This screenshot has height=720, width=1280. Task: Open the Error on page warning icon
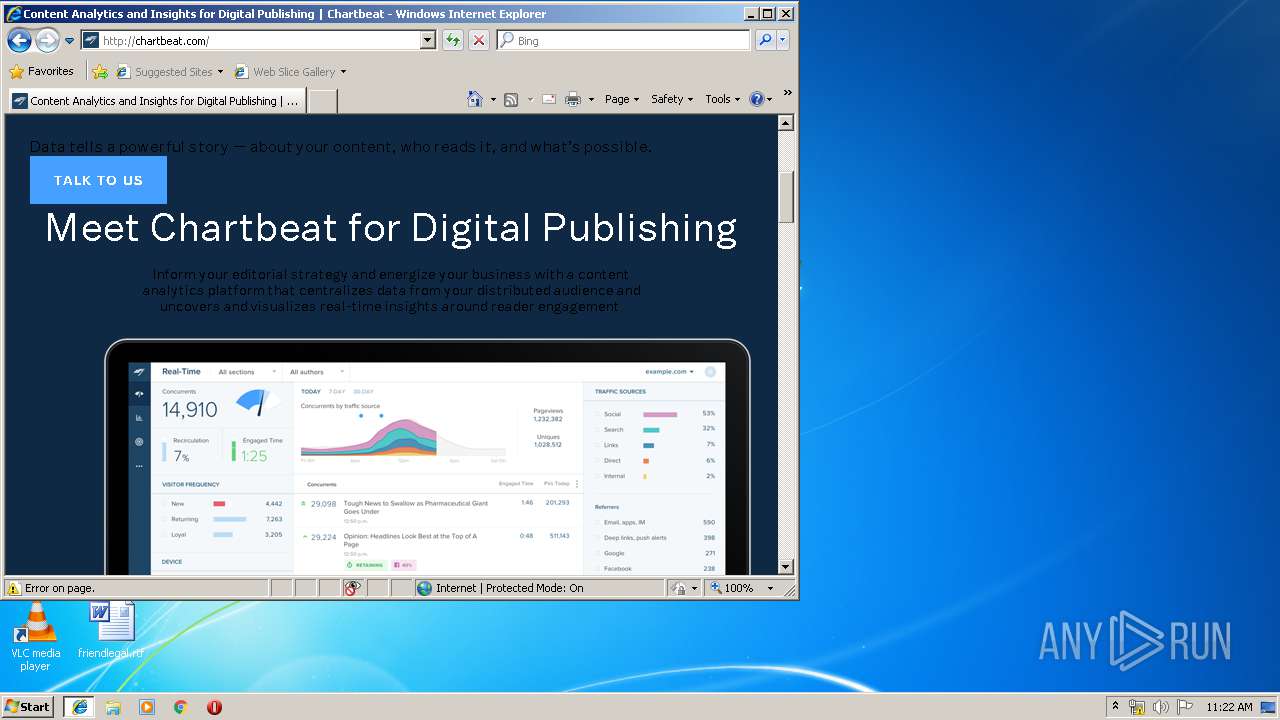pos(14,588)
